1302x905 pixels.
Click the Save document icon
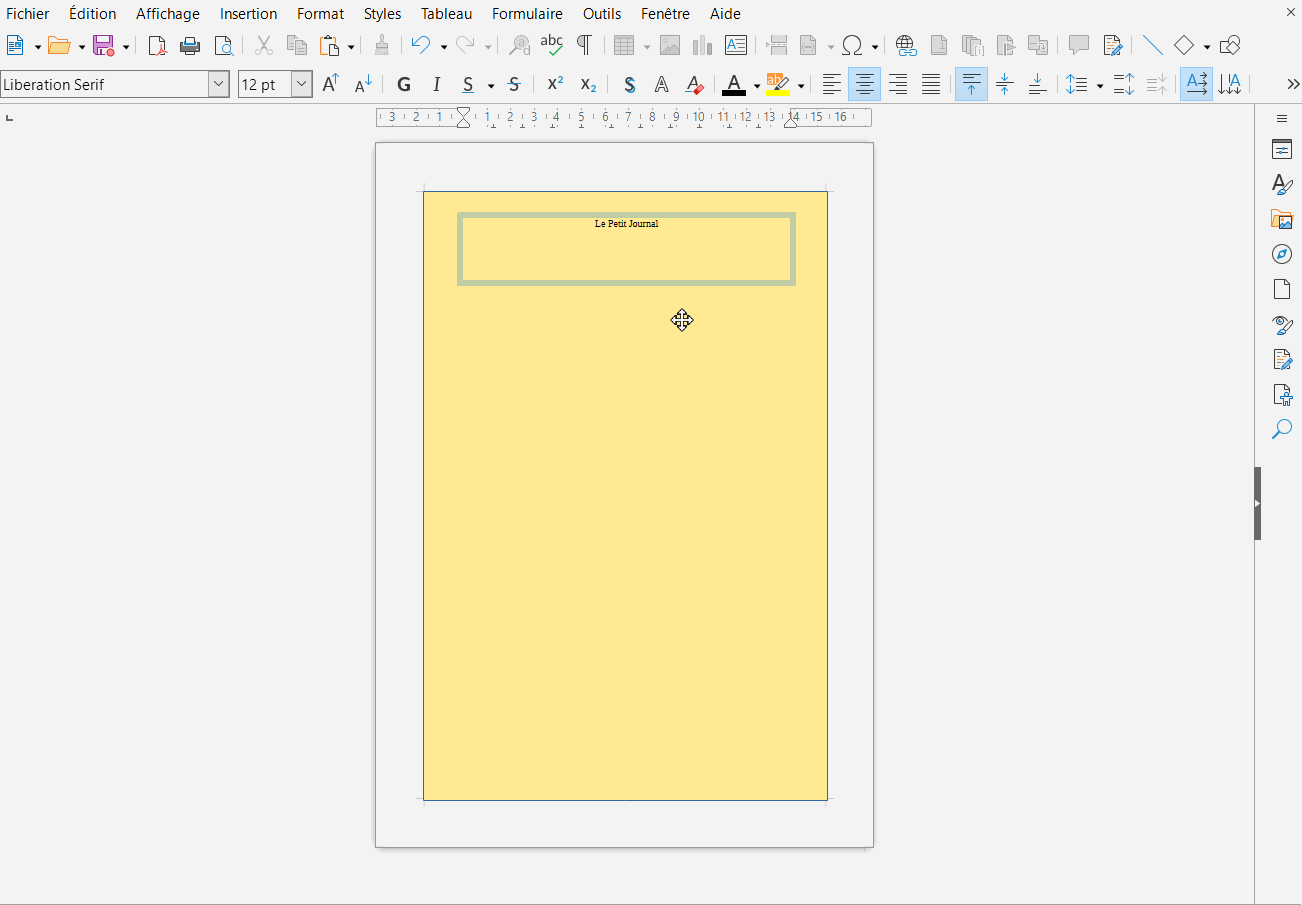point(103,45)
